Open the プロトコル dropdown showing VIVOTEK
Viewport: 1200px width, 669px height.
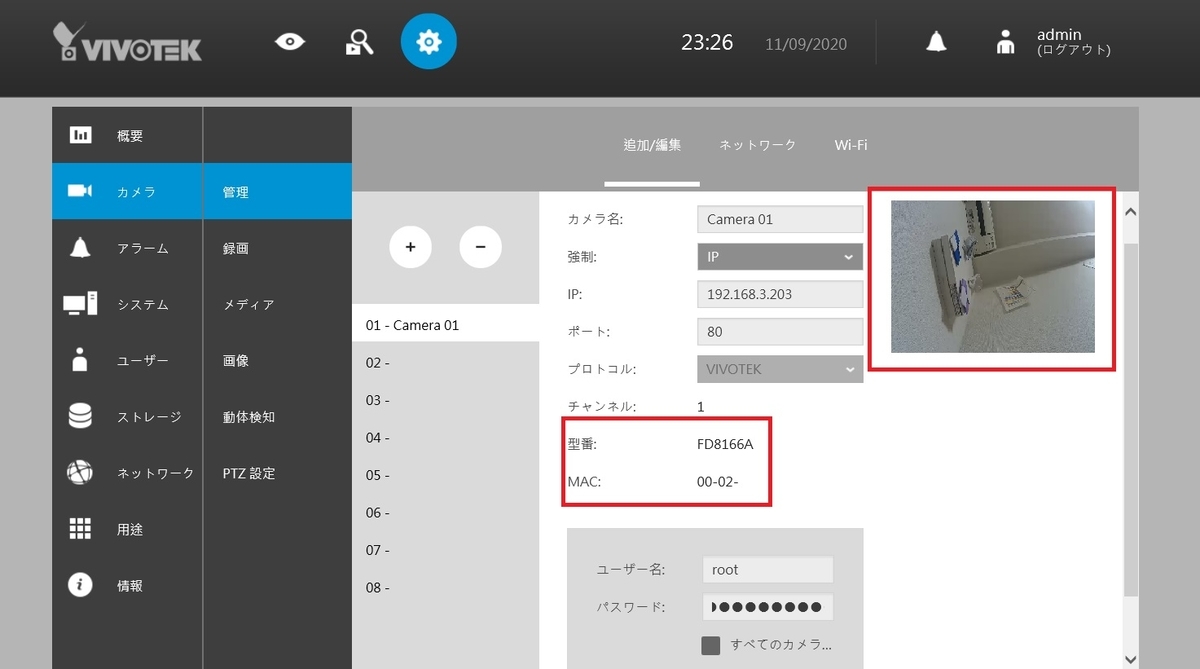779,368
